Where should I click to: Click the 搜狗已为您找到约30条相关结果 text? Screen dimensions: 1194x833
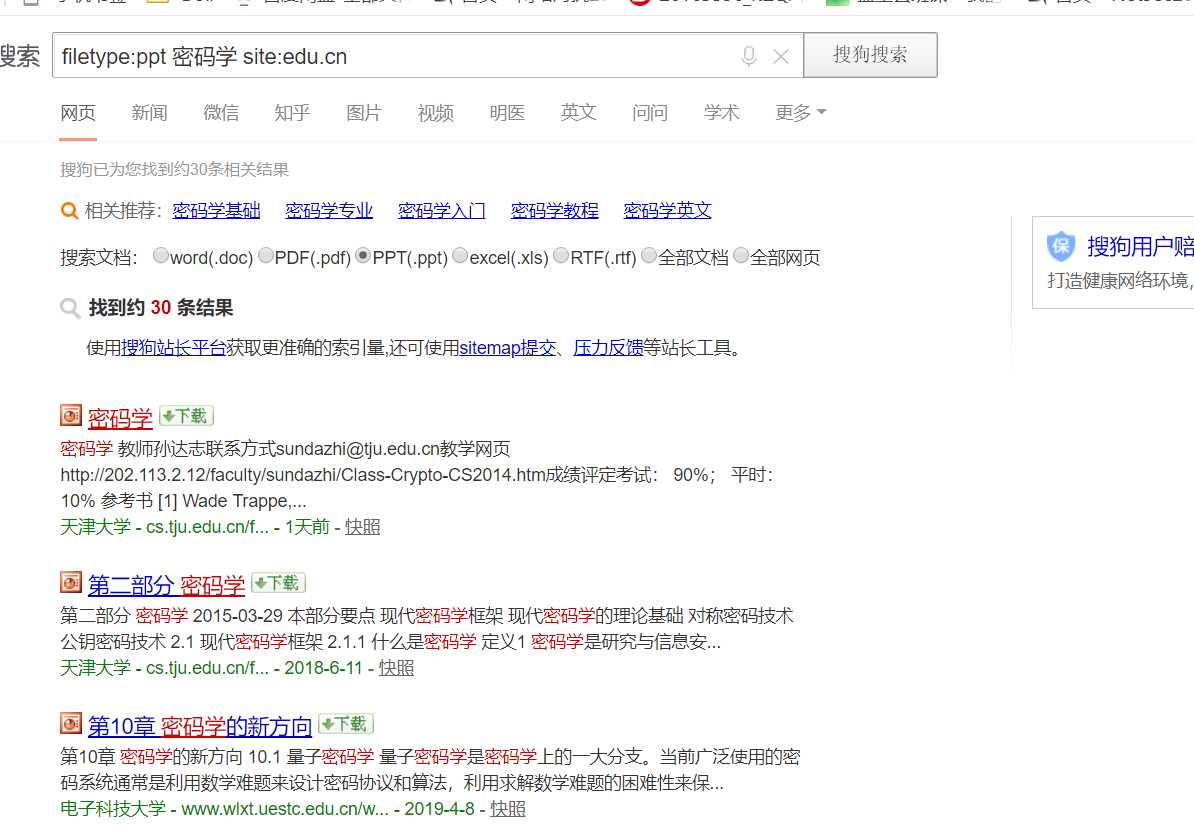point(174,169)
